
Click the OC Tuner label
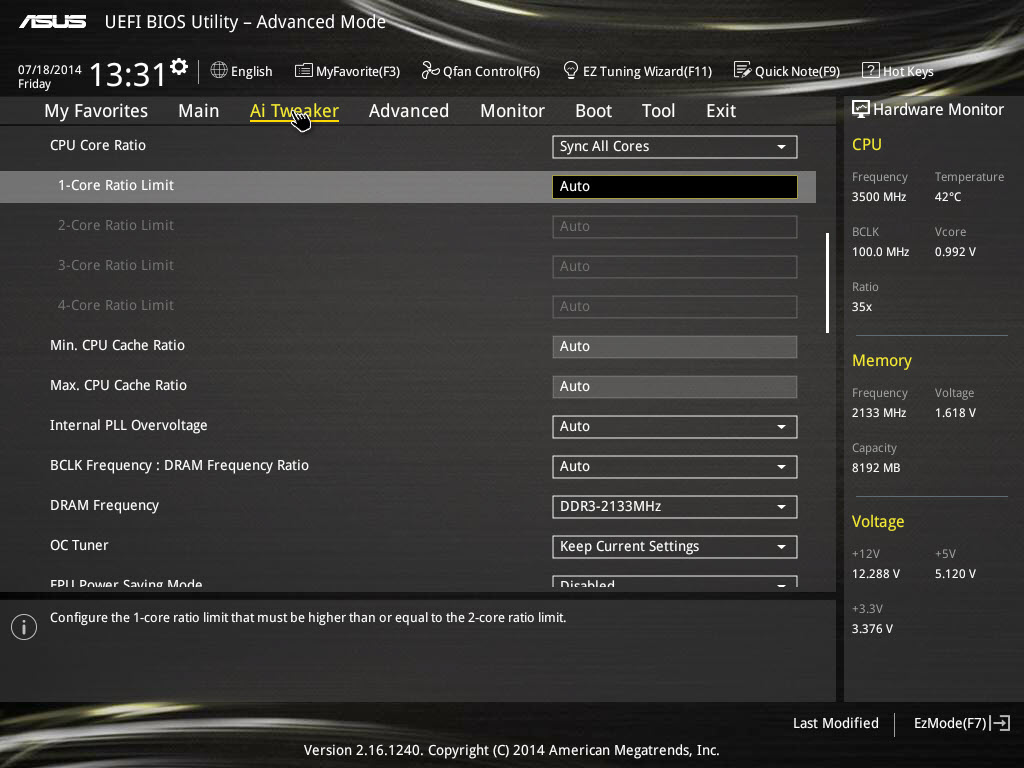79,545
